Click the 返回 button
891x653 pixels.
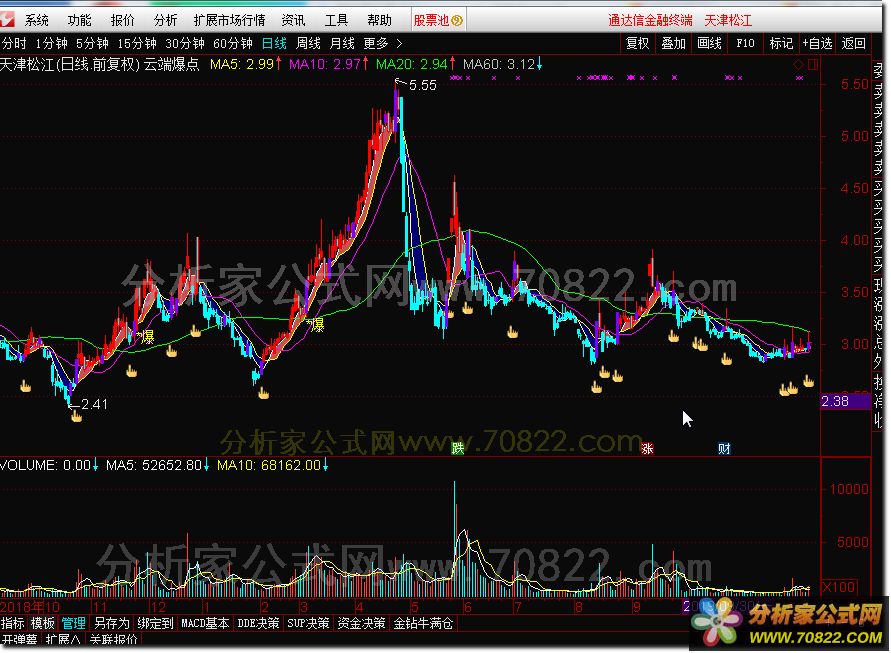pos(853,44)
